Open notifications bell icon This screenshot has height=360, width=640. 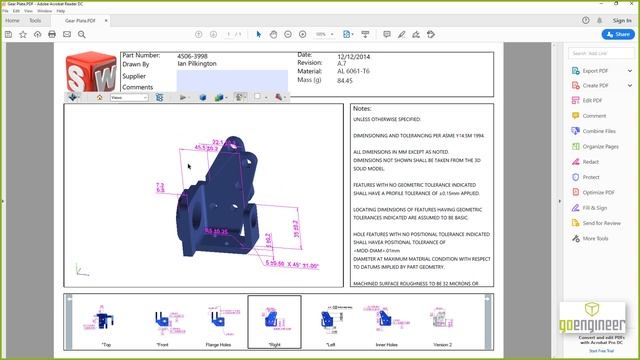[599, 20]
